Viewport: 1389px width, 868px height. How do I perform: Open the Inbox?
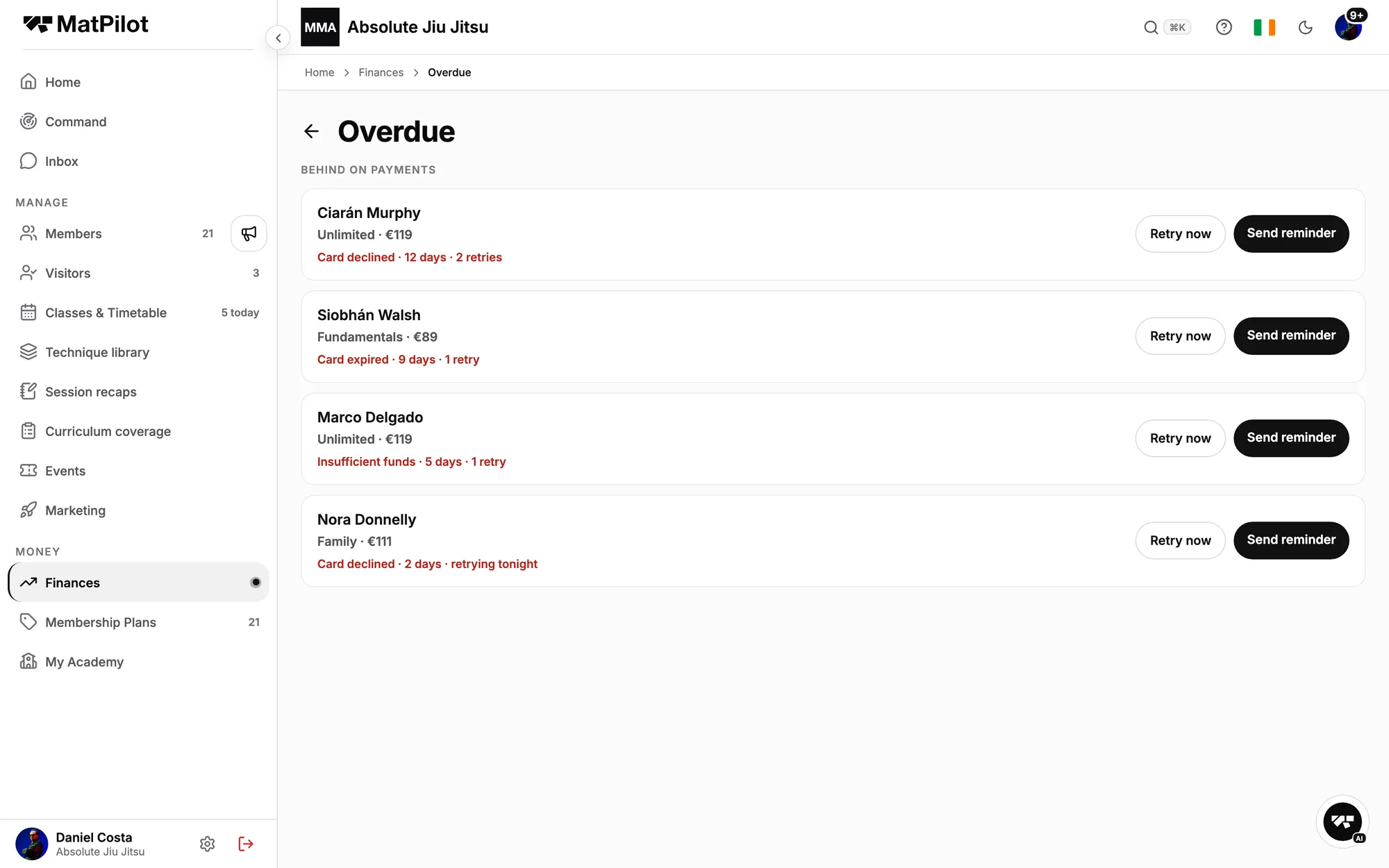click(x=138, y=161)
